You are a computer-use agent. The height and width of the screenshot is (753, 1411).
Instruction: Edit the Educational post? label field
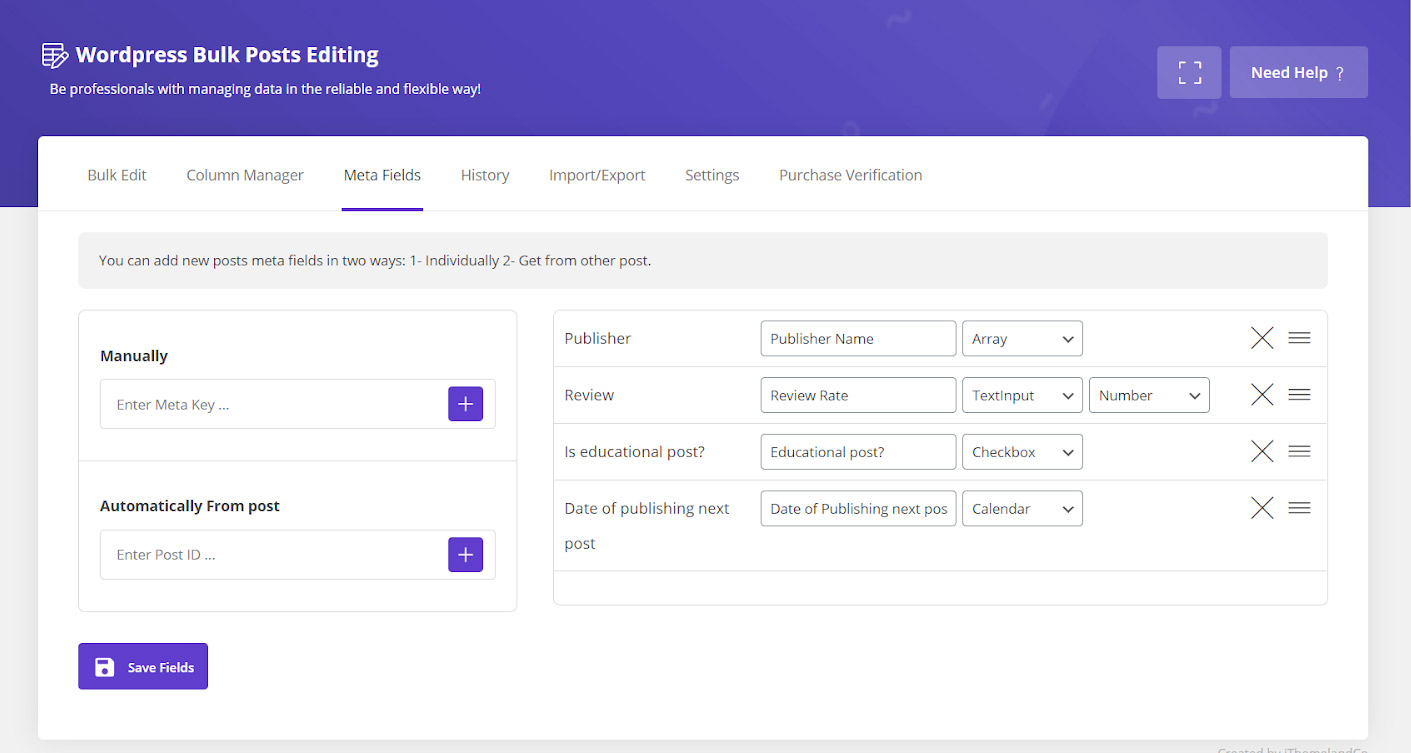pos(858,452)
